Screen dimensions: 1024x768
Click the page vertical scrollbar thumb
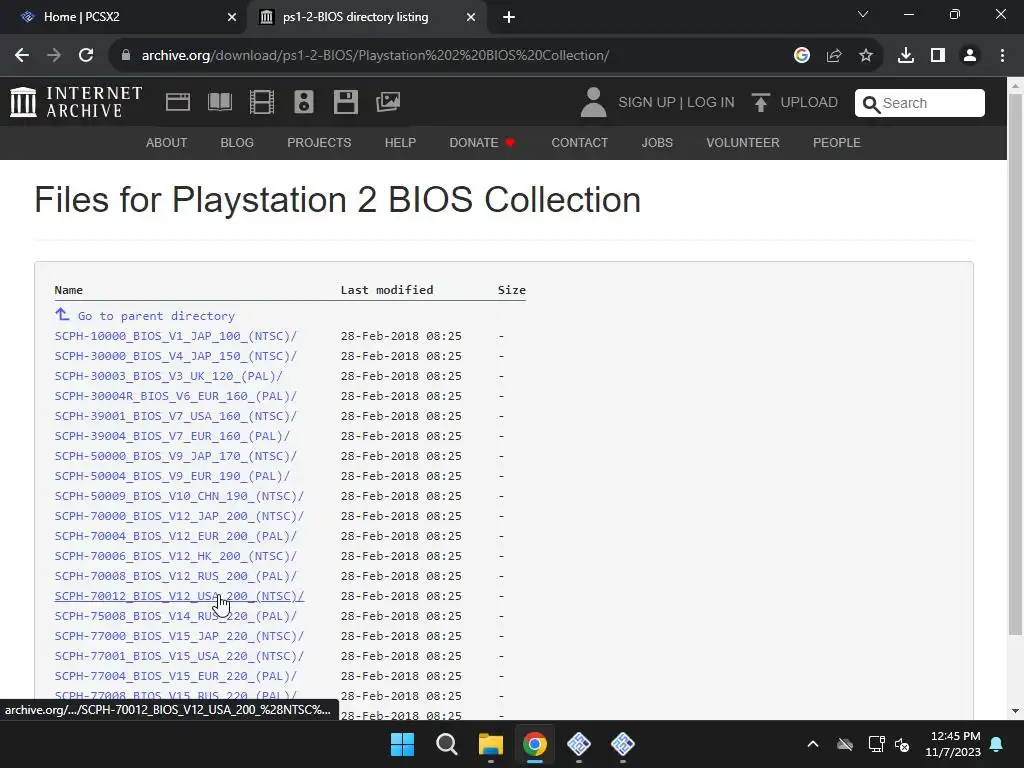1015,364
